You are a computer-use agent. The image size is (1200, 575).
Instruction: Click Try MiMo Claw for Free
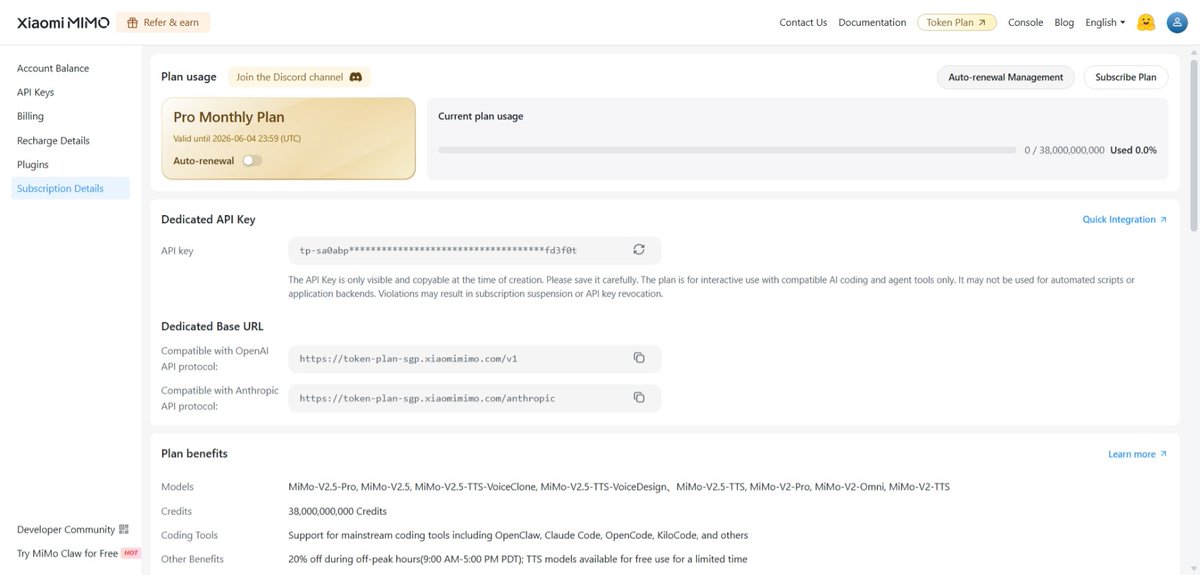coord(67,553)
